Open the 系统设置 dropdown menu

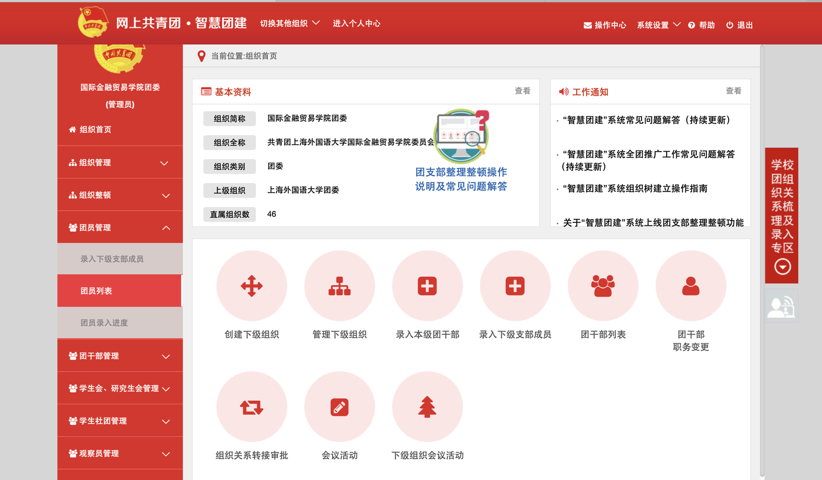point(658,25)
